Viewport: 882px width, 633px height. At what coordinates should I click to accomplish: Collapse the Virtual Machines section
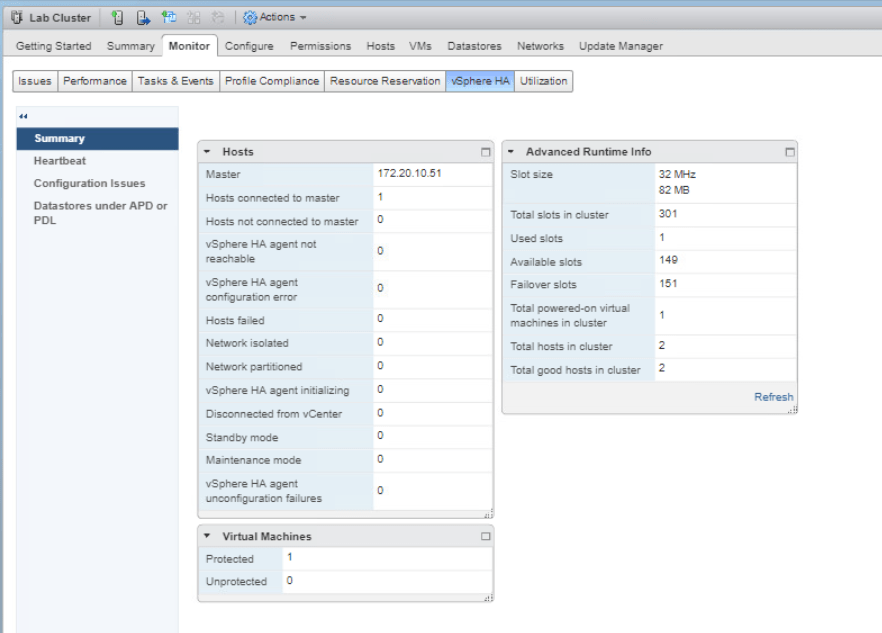coord(207,537)
